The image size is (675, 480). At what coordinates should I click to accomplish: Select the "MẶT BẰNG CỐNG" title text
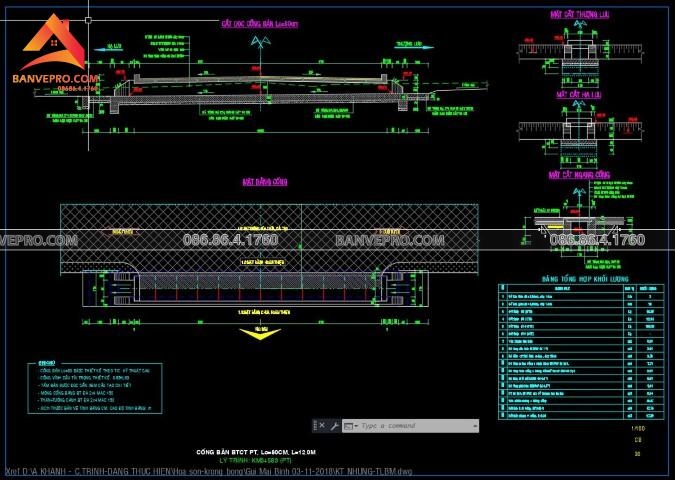(265, 182)
